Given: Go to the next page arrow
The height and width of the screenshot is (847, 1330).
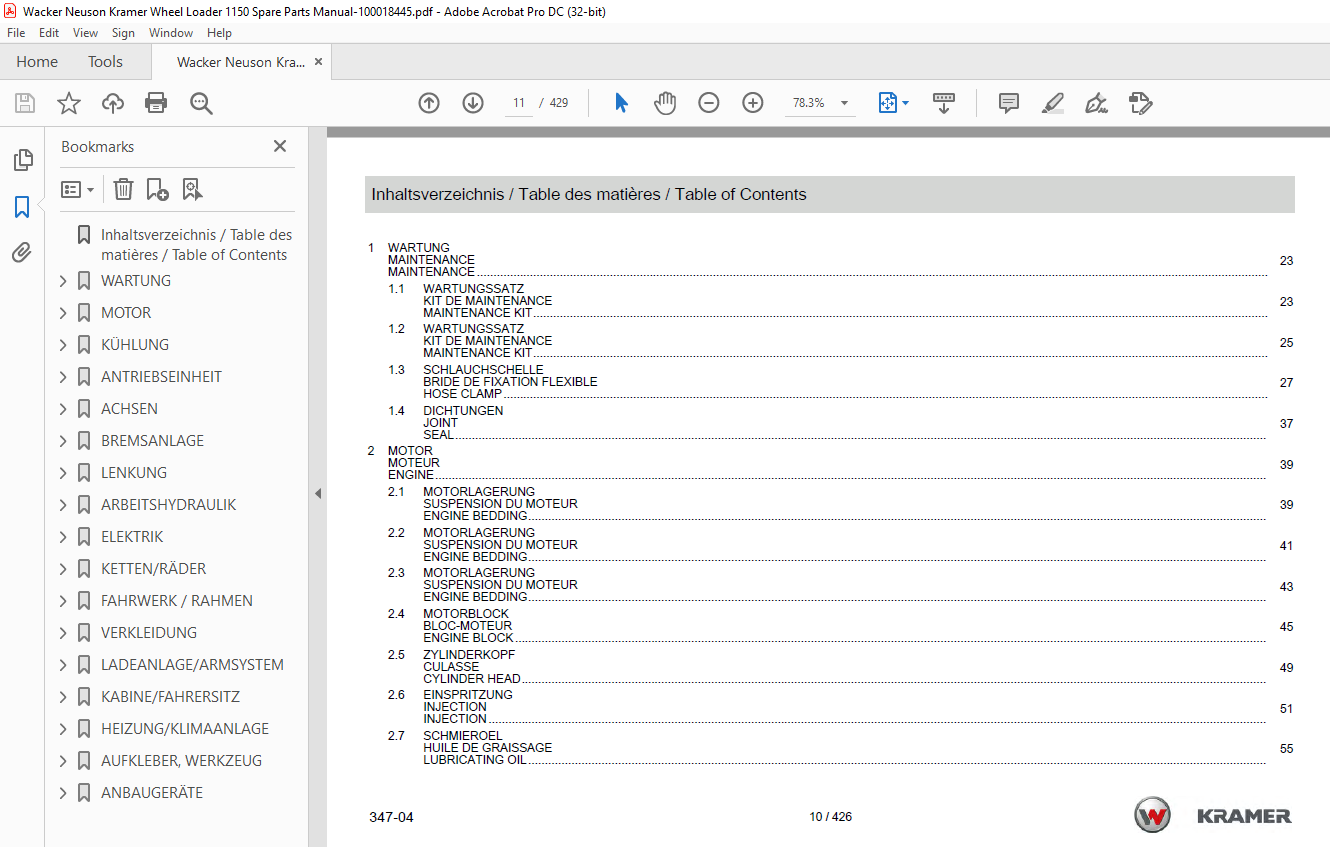Looking at the screenshot, I should [x=473, y=103].
